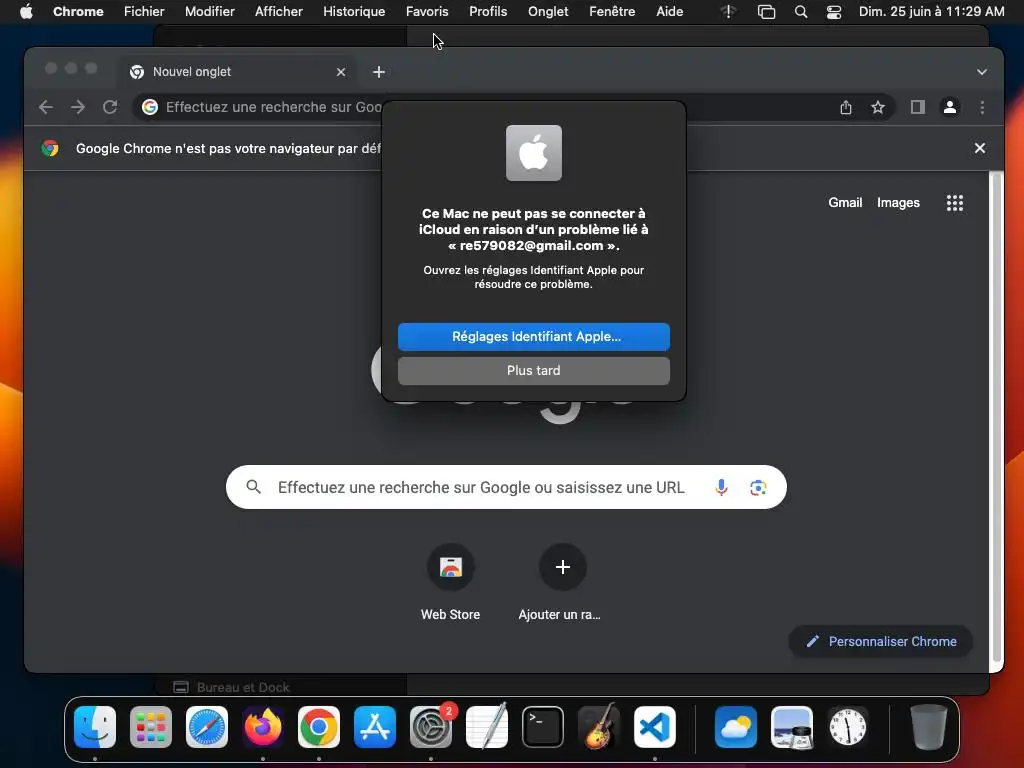Screen dimensions: 1024x768
Task: Open Visual Studio Code from the Dock
Action: [655, 727]
